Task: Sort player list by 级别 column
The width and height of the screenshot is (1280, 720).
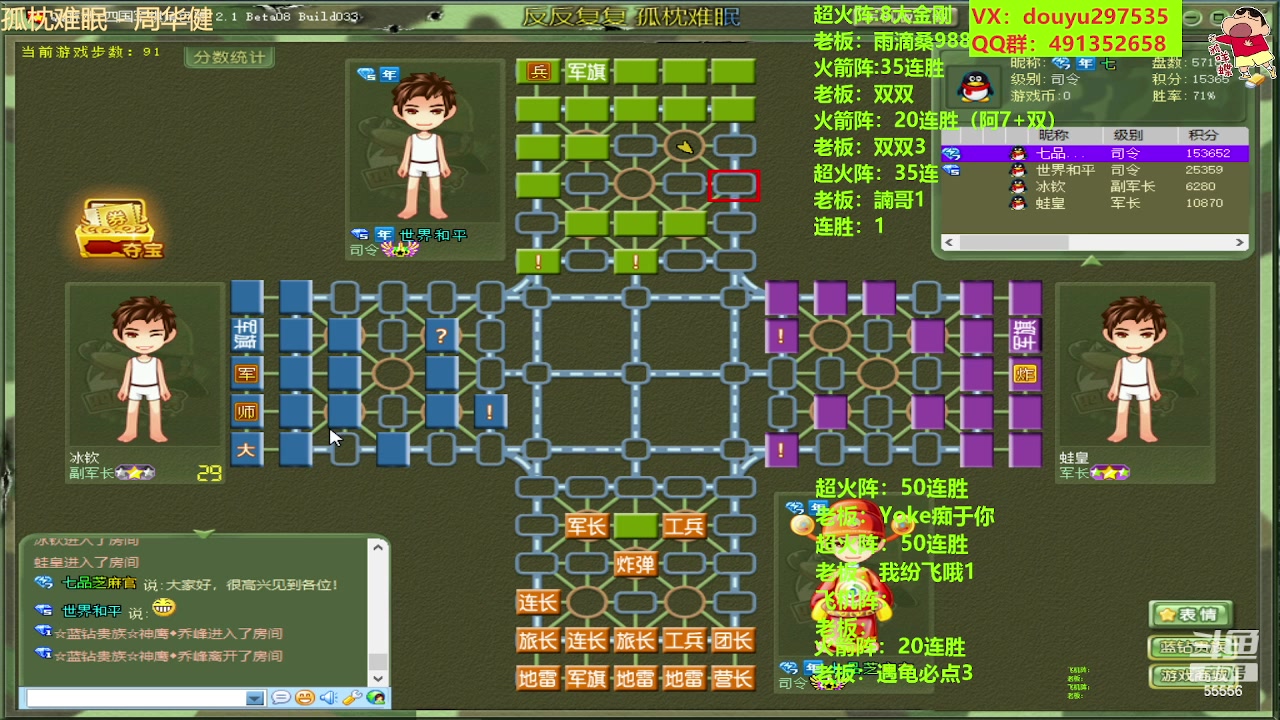Action: [1128, 135]
